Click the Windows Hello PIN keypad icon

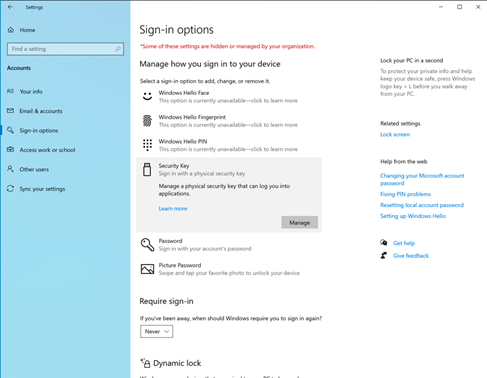147,145
